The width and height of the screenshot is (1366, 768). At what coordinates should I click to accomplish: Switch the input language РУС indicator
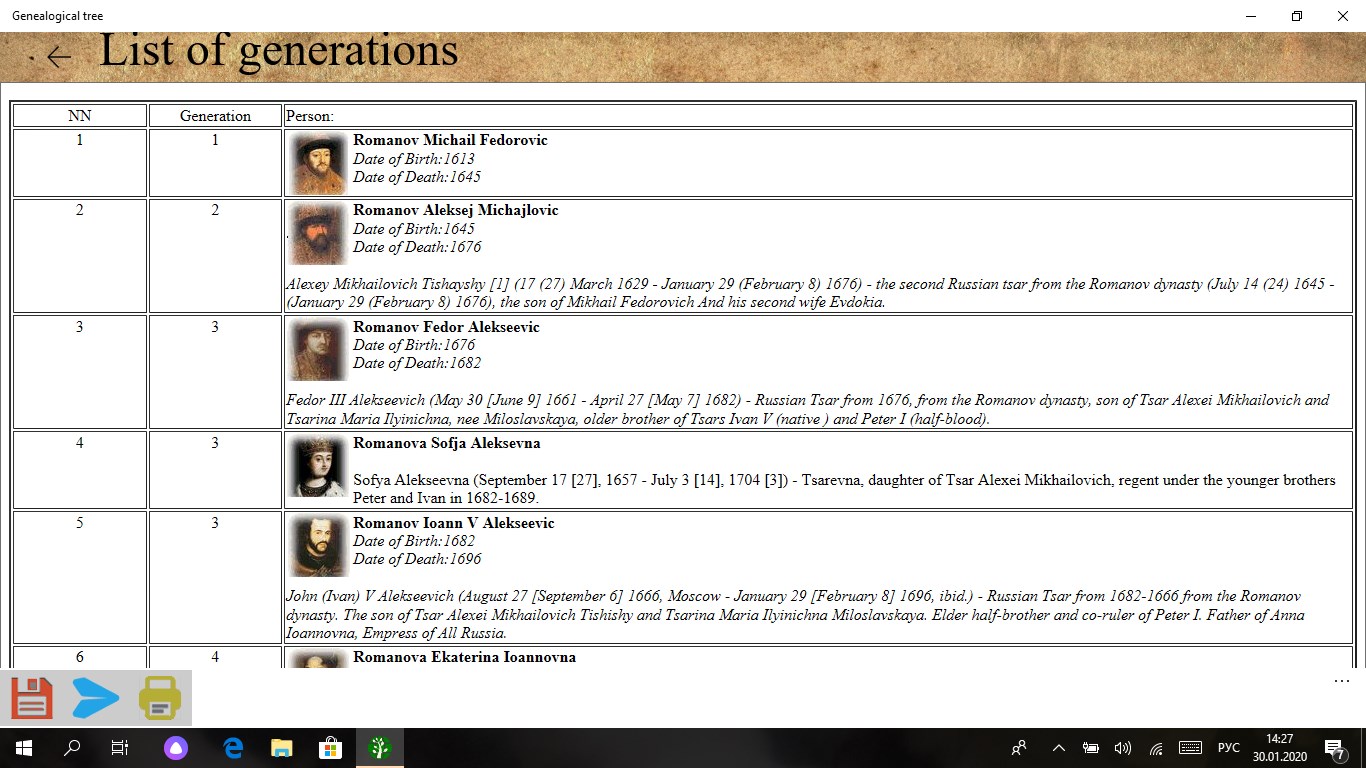[1228, 748]
